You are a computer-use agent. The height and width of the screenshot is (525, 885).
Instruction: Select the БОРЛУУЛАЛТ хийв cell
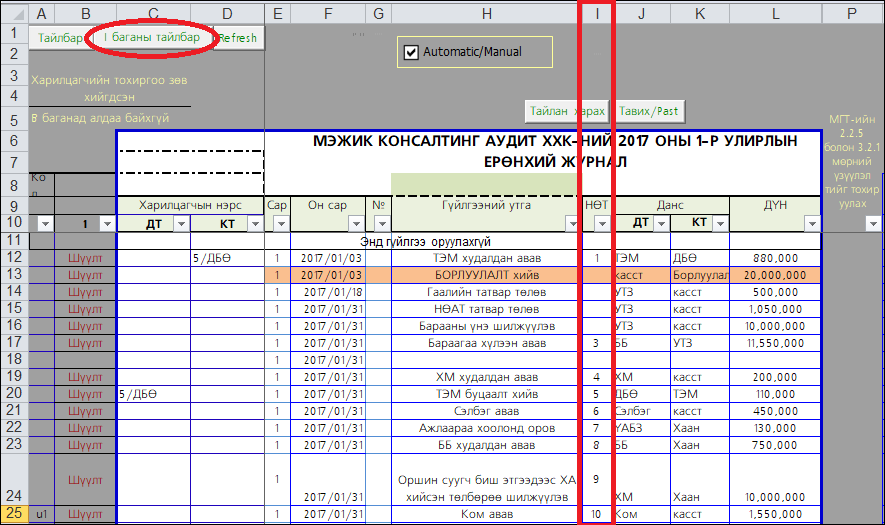tap(486, 275)
